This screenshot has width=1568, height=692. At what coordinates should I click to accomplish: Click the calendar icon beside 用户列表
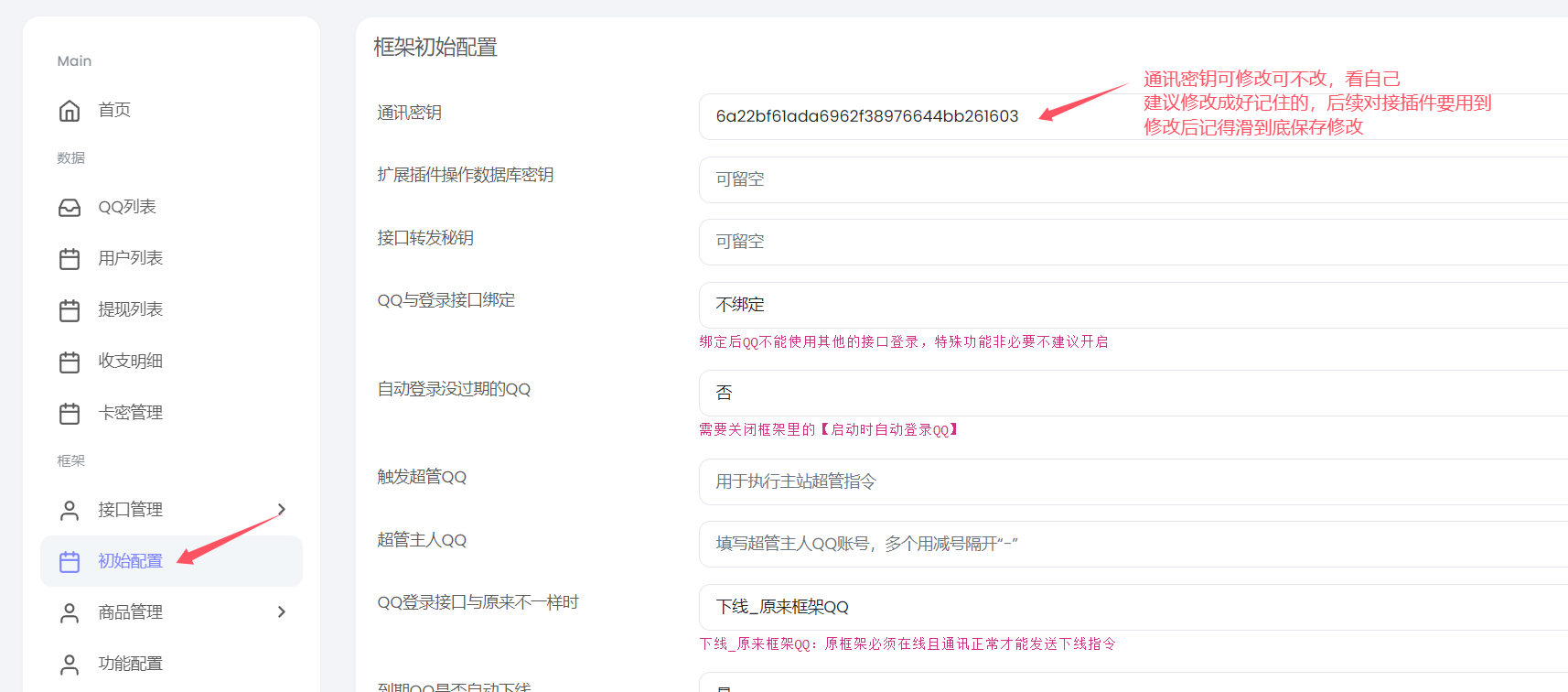pos(70,259)
